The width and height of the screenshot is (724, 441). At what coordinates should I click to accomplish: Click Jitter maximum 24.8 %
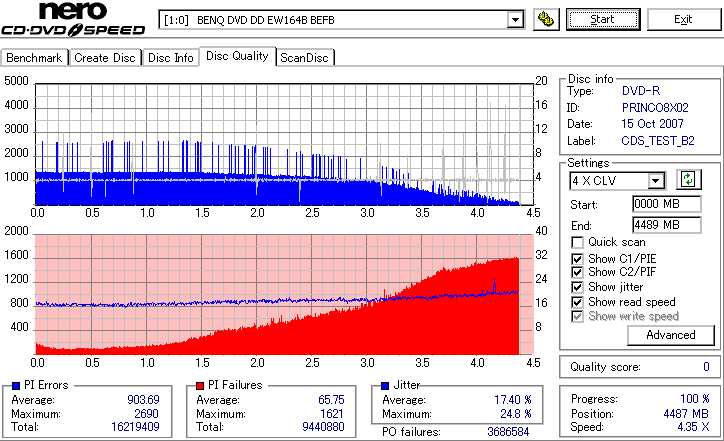[516, 414]
